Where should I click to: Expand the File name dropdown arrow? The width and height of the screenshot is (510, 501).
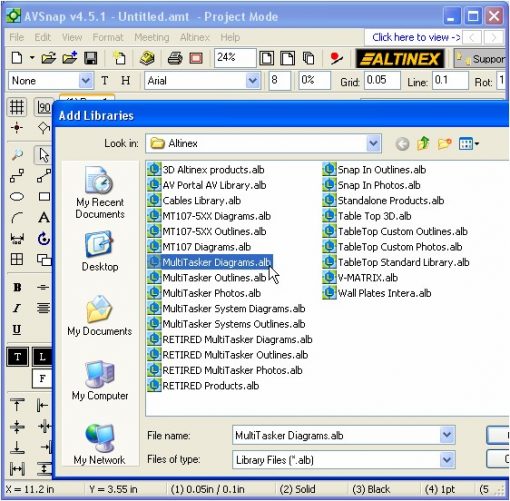(447, 435)
